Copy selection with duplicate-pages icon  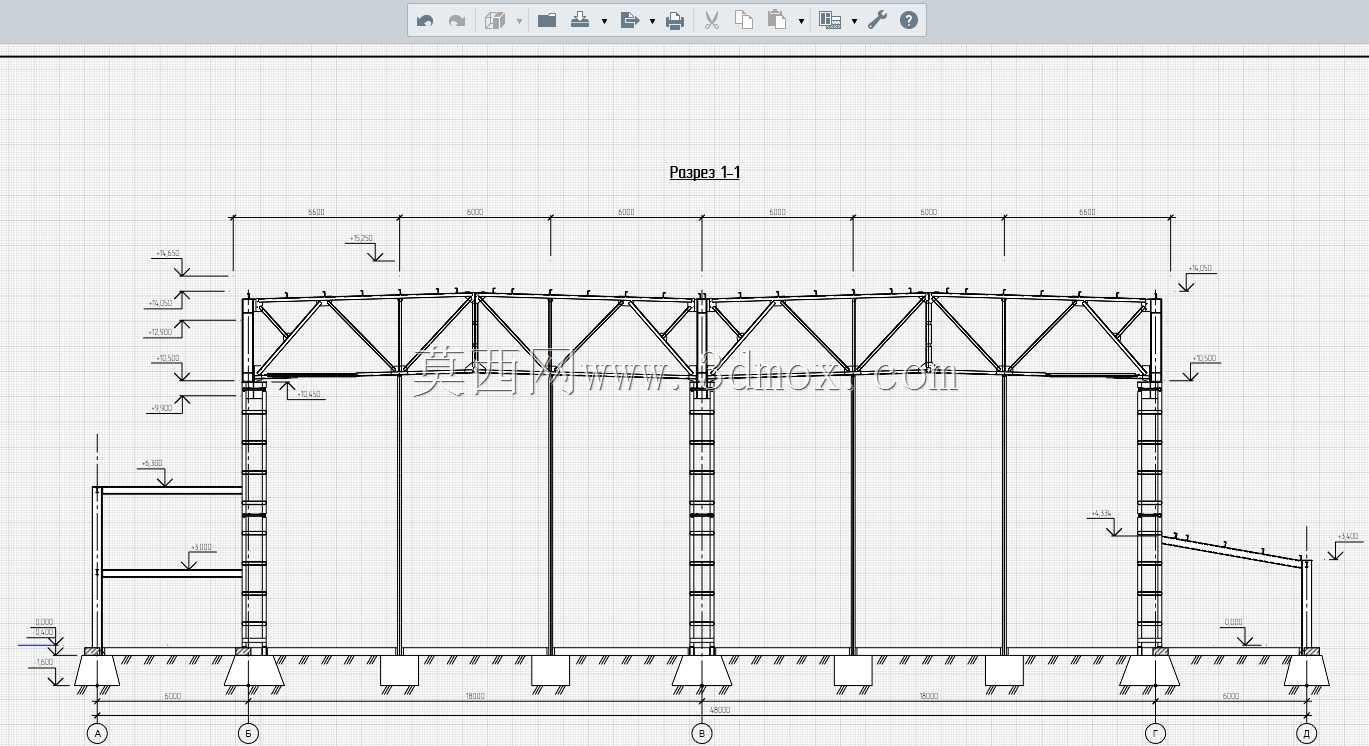744,20
